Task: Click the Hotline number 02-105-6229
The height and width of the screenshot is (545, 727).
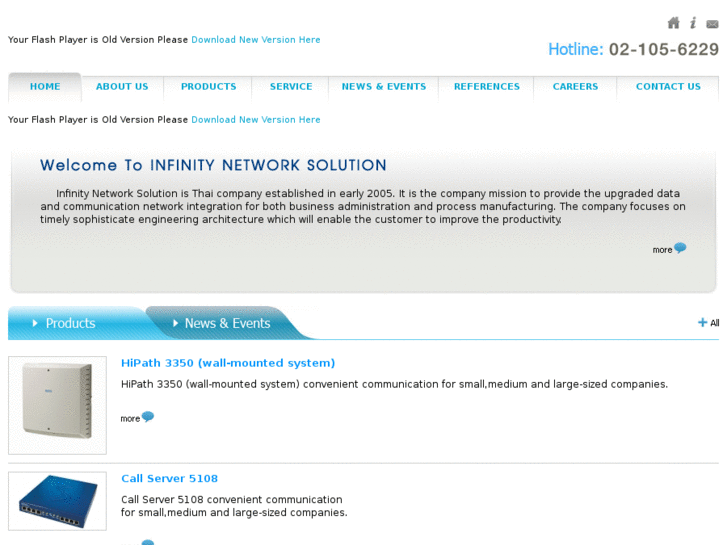Action: click(663, 49)
